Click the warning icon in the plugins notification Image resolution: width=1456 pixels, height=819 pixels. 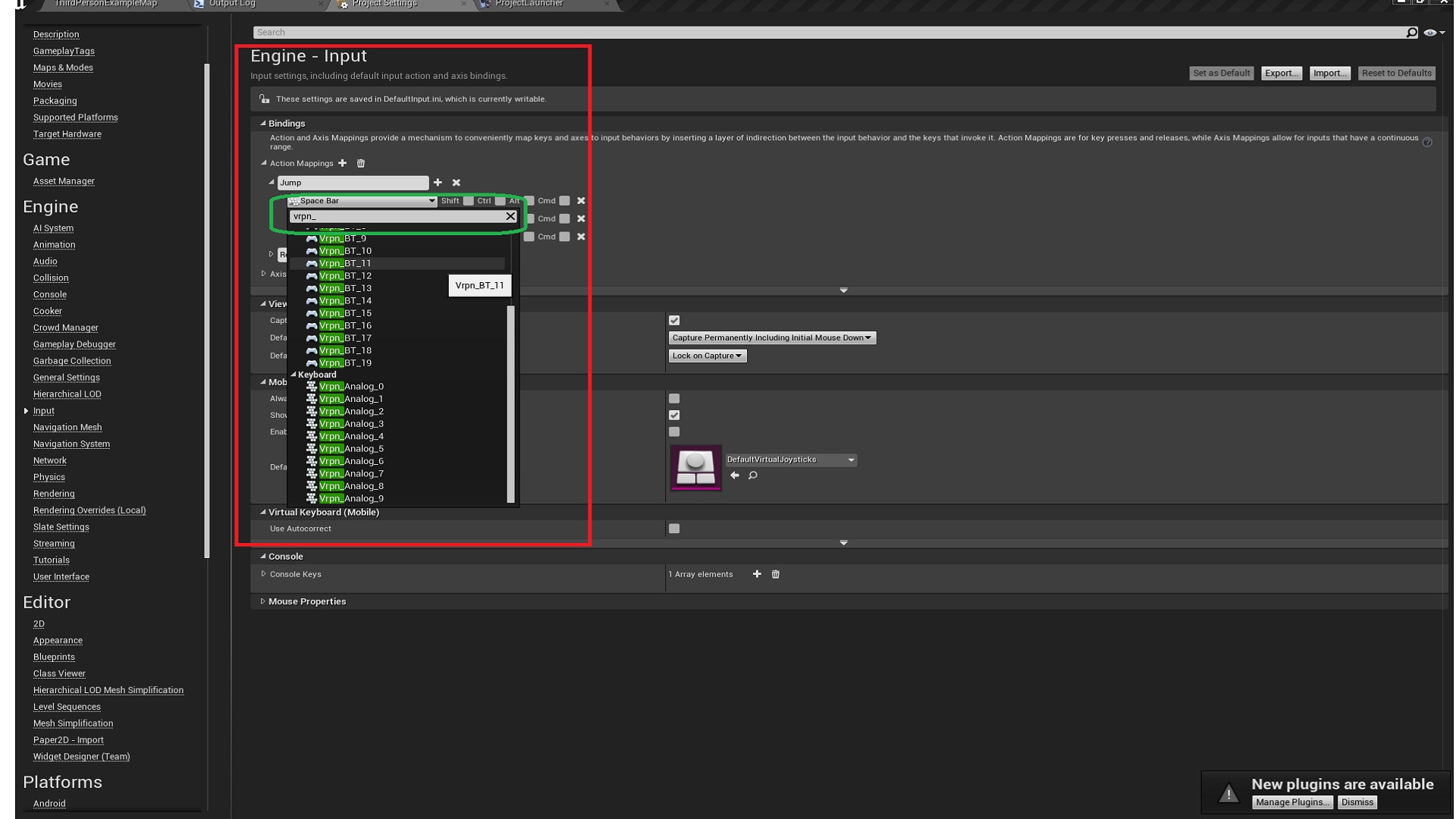pos(1228,794)
